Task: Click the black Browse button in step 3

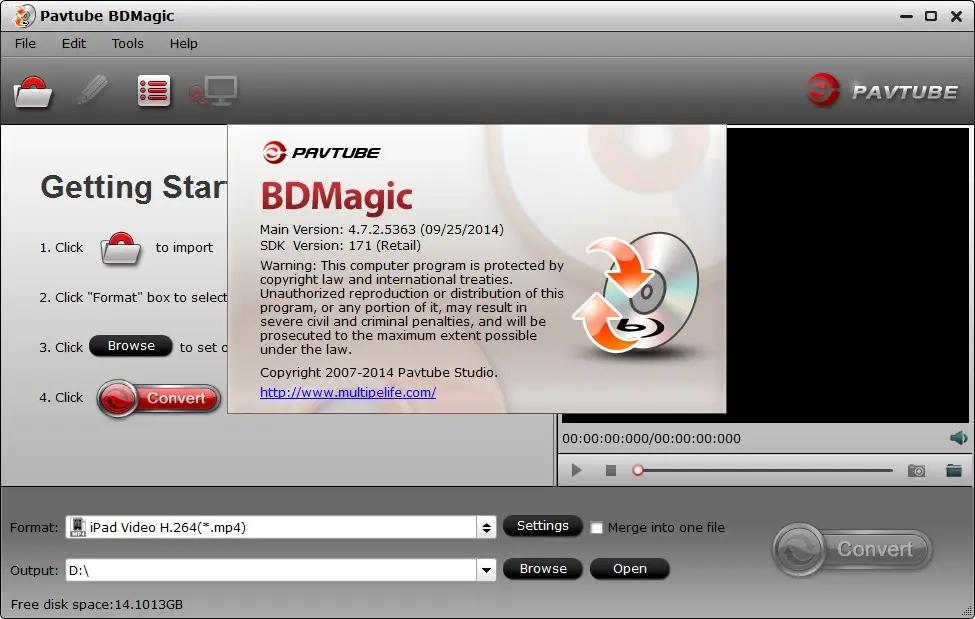Action: (131, 346)
